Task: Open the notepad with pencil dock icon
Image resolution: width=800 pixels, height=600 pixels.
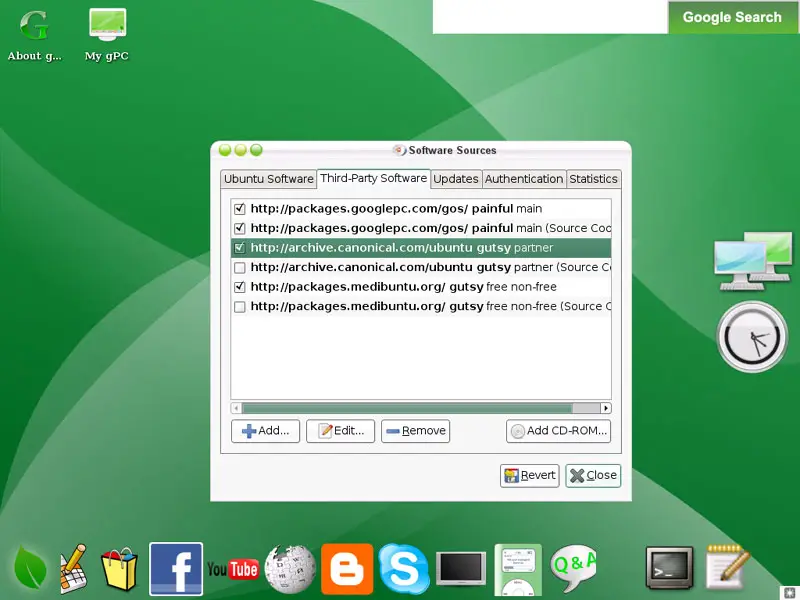Action: click(727, 567)
